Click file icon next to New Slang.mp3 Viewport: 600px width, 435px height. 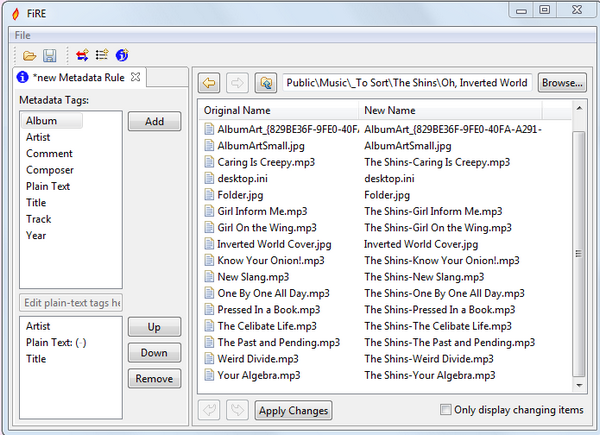pos(209,277)
